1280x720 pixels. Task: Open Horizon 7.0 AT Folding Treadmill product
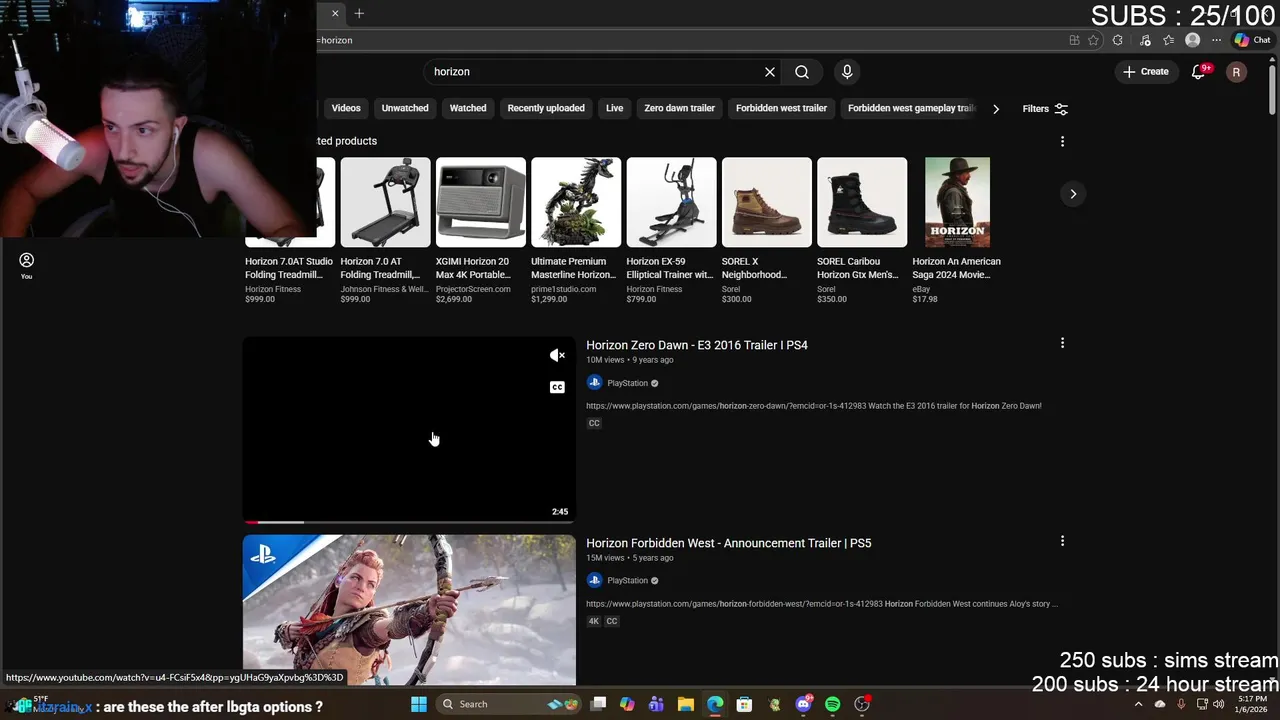(385, 231)
